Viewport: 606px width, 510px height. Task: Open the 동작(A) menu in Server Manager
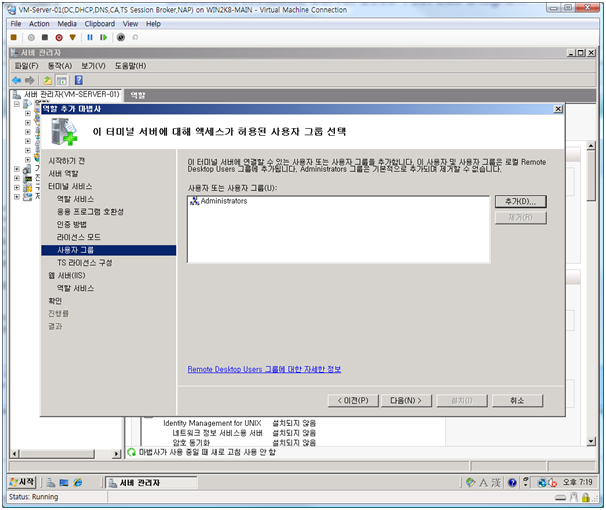pos(60,66)
